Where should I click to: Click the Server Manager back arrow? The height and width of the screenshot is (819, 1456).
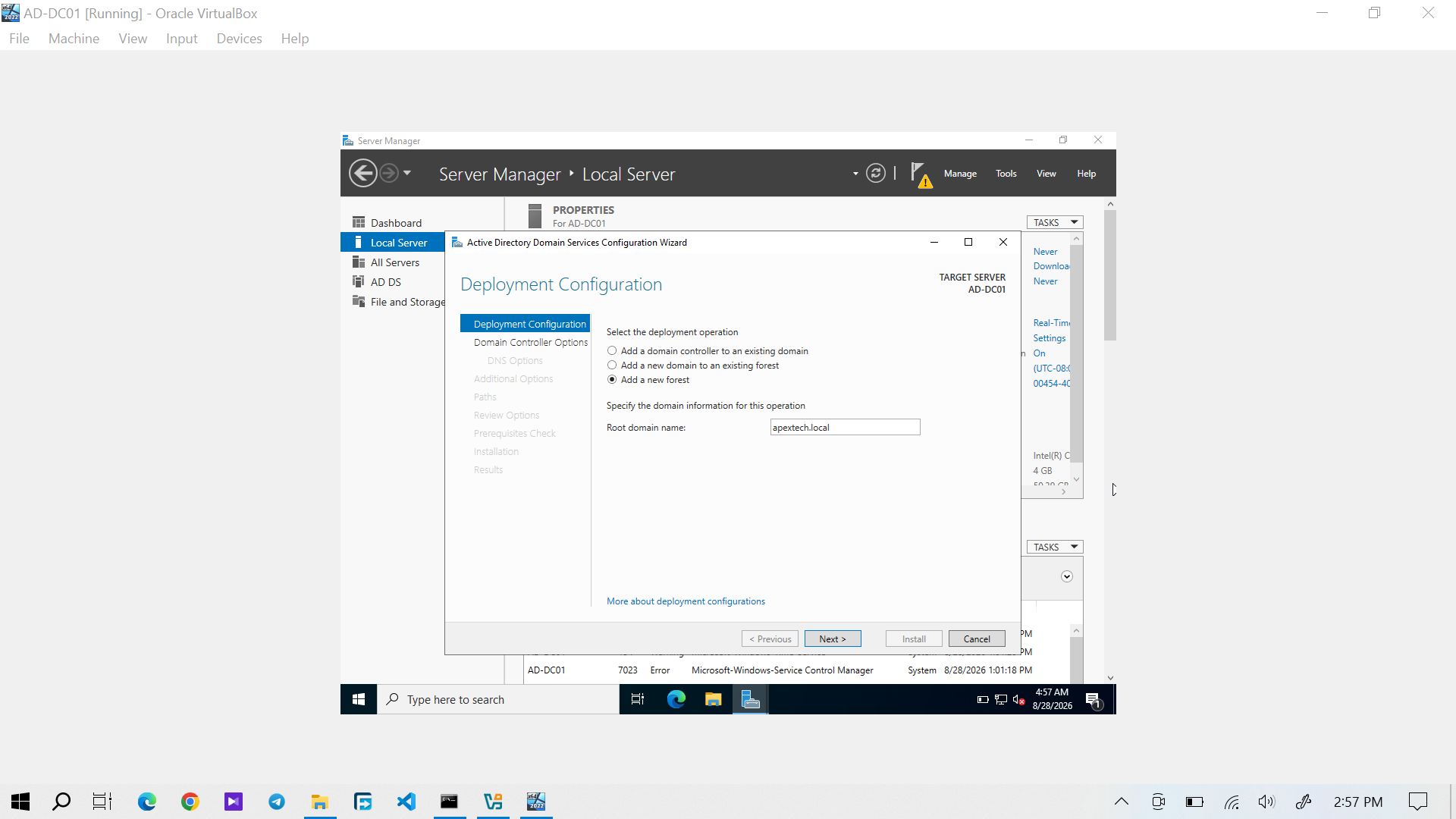point(362,173)
